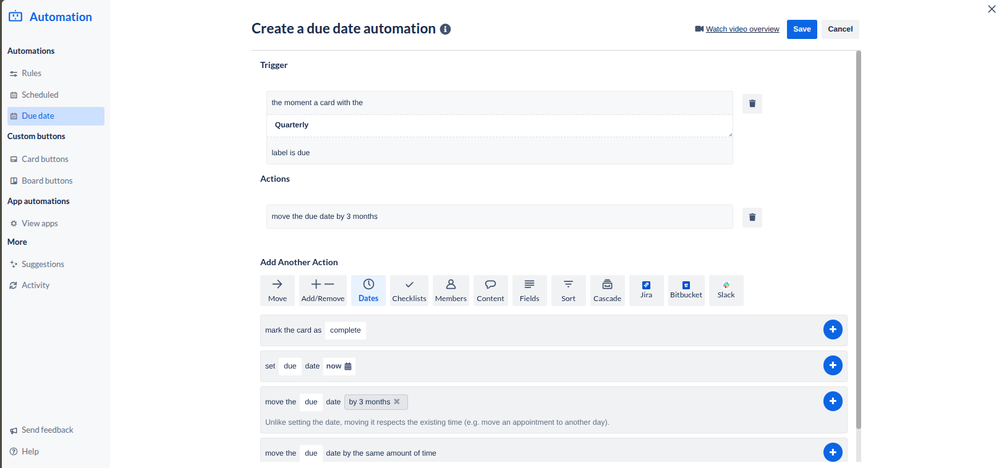Select the Checklists action tab

point(409,290)
